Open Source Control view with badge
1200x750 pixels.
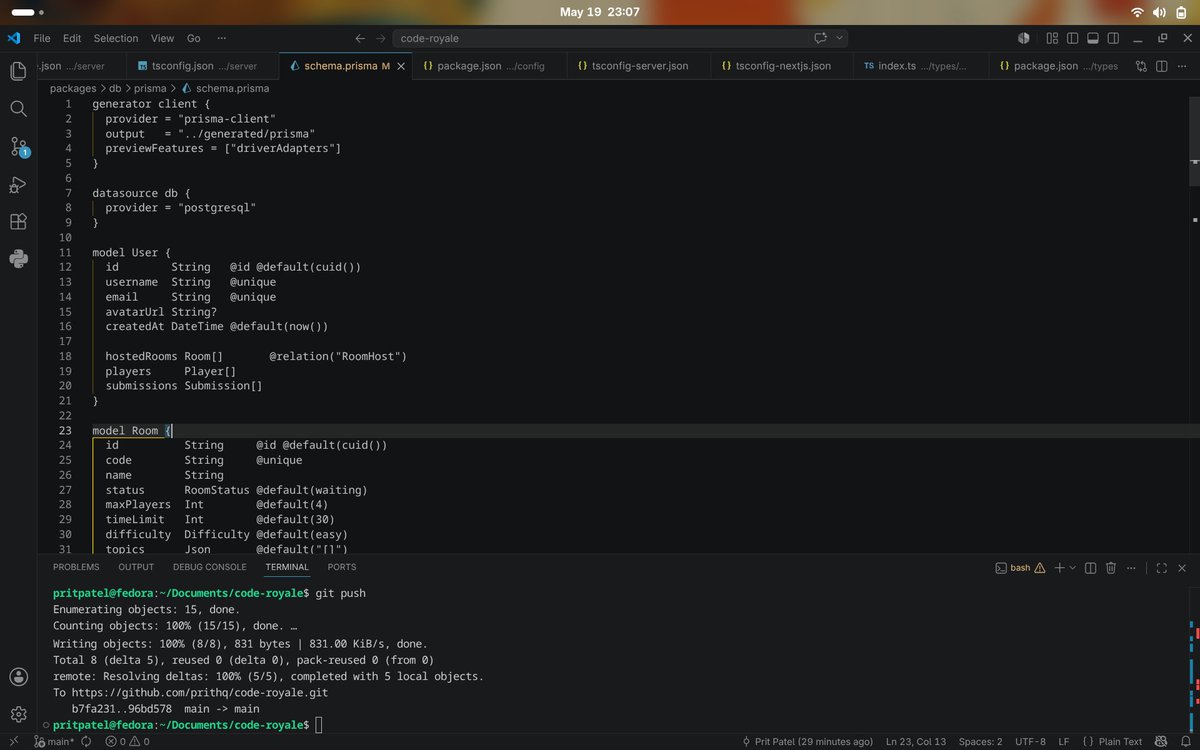point(18,147)
